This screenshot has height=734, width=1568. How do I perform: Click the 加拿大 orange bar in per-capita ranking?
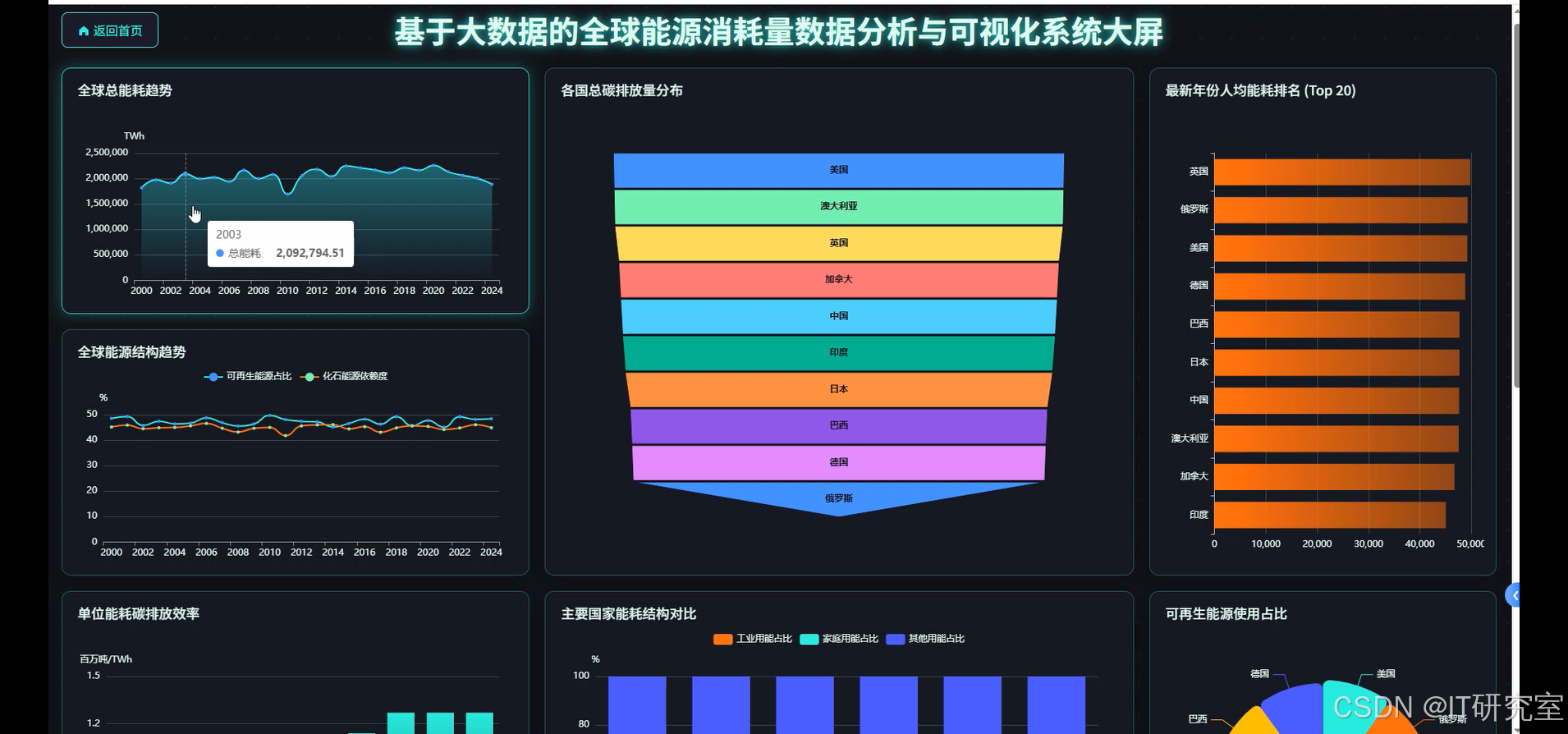tap(1335, 477)
